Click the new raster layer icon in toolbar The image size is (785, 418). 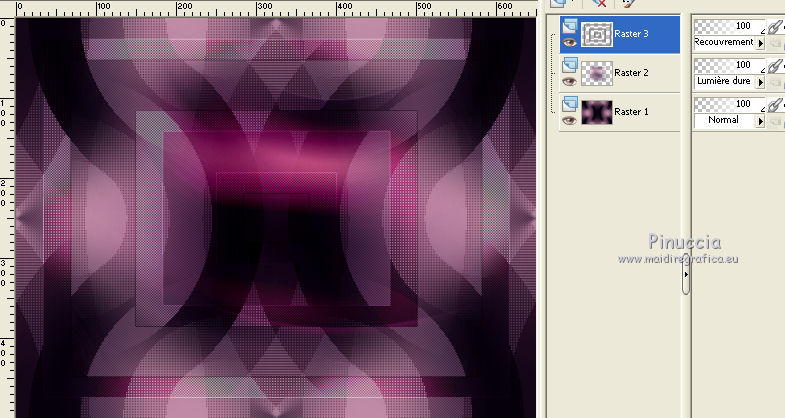coord(559,3)
